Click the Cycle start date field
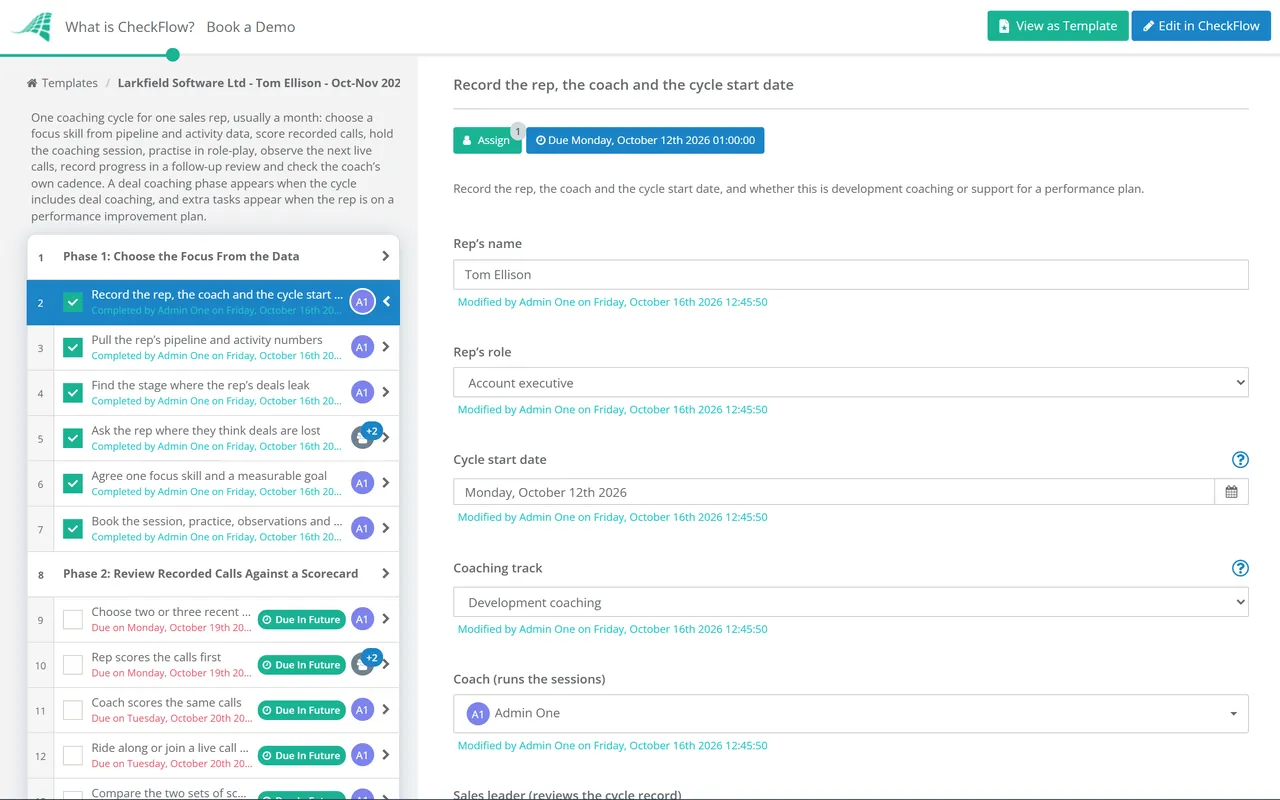This screenshot has height=800, width=1280. point(834,492)
